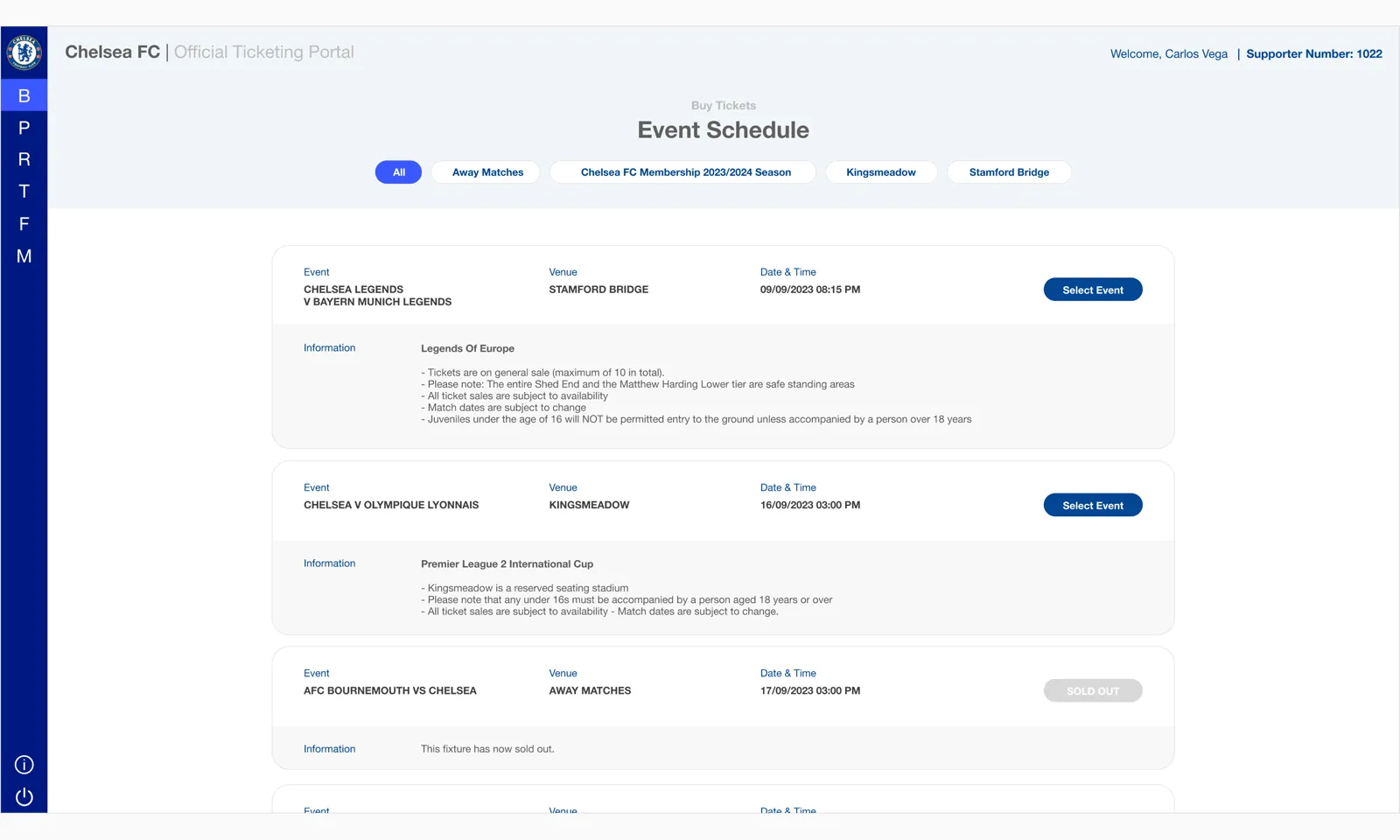This screenshot has height=840, width=1400.
Task: Open the M sidebar item
Action: coord(24,256)
